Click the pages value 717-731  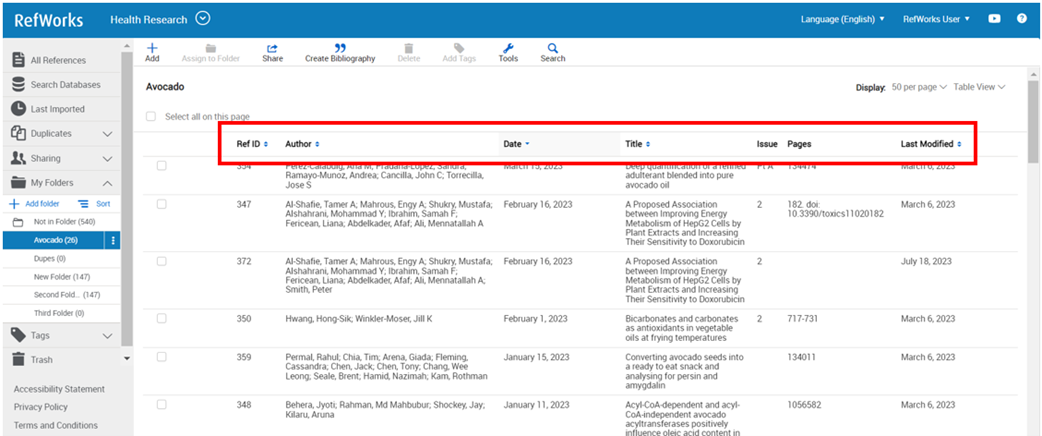[803, 318]
